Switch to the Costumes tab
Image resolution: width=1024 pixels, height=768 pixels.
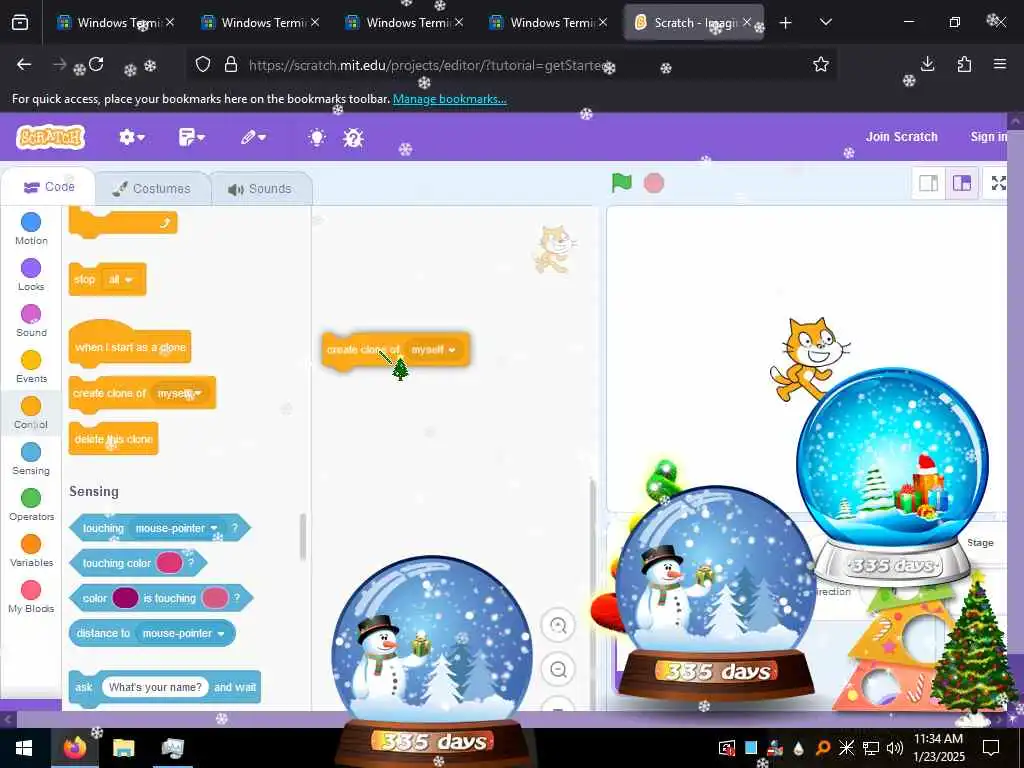click(152, 189)
